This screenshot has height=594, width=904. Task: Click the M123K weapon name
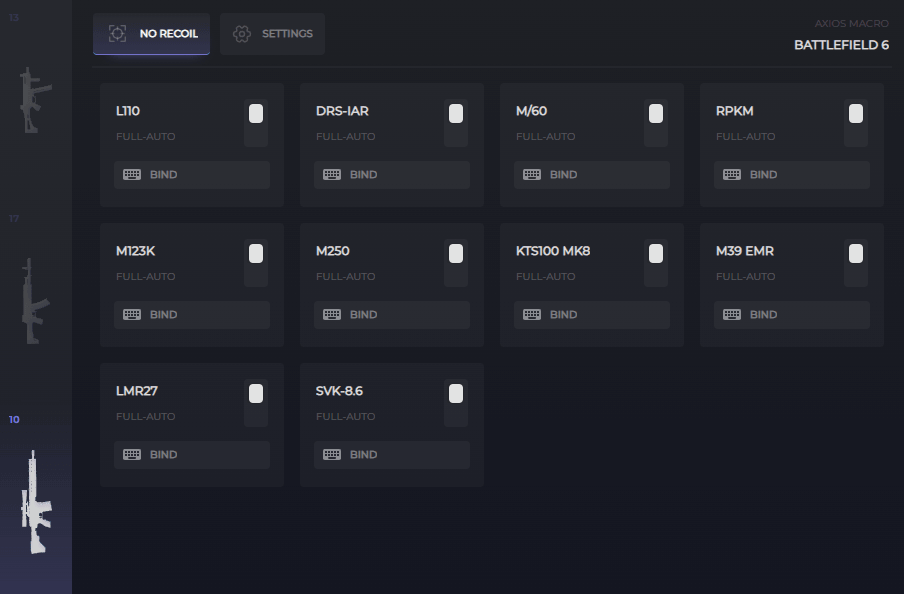point(135,251)
